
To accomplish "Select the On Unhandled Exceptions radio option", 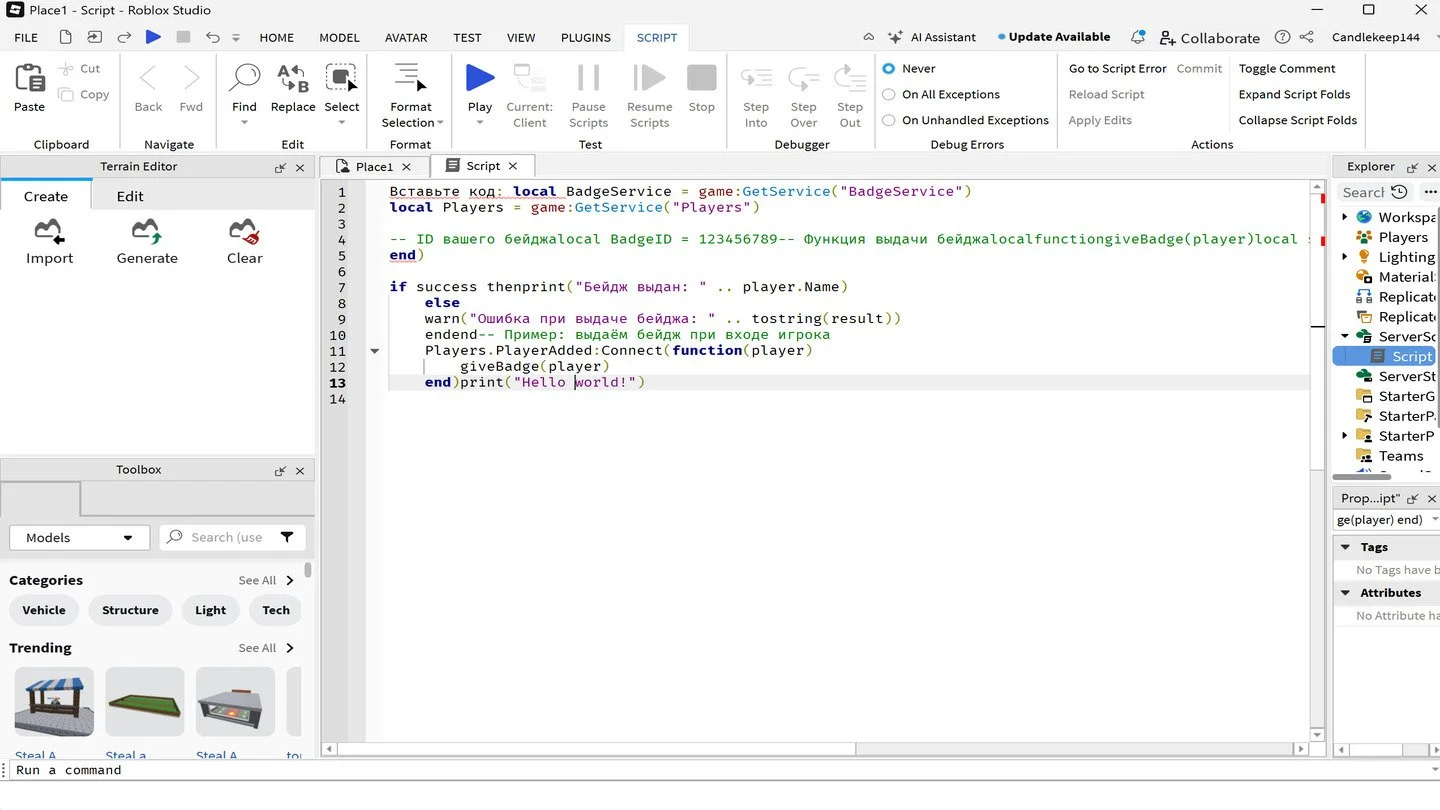I will (889, 120).
